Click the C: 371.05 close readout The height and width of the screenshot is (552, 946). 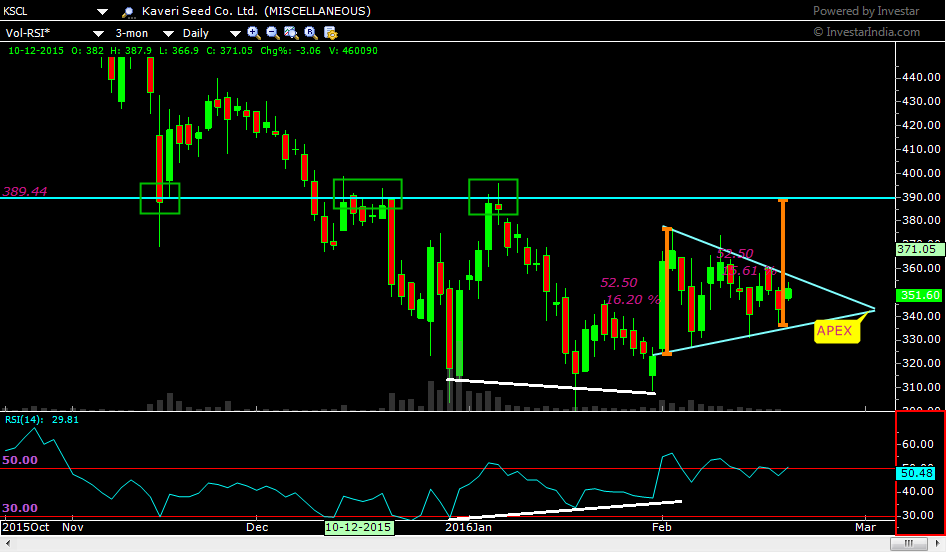[229, 51]
